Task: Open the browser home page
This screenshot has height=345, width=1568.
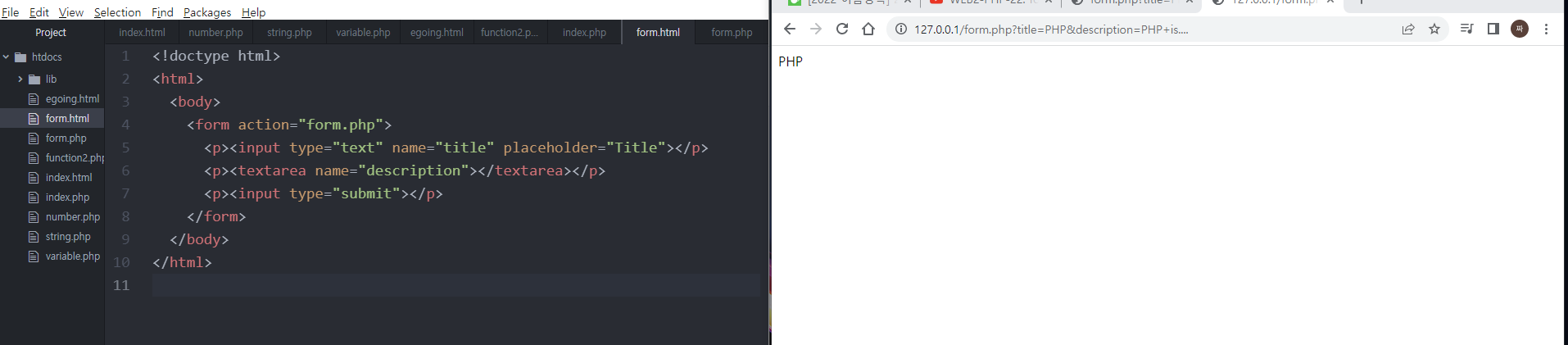Action: coord(868,29)
